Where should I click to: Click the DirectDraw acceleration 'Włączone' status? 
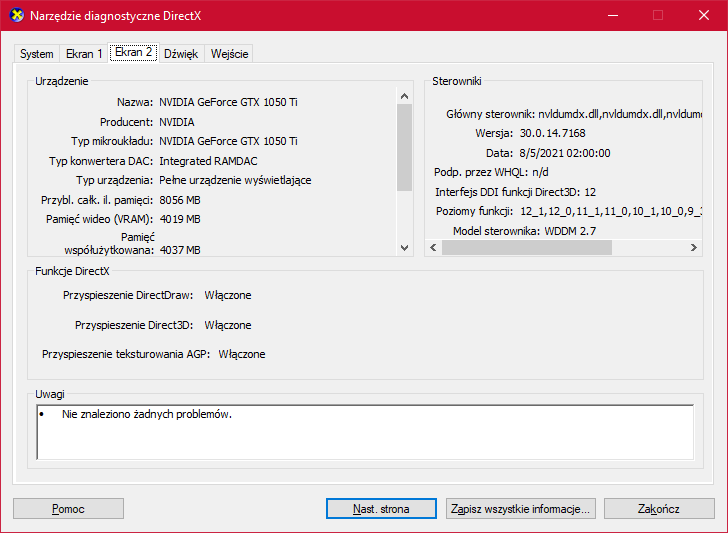point(228,295)
